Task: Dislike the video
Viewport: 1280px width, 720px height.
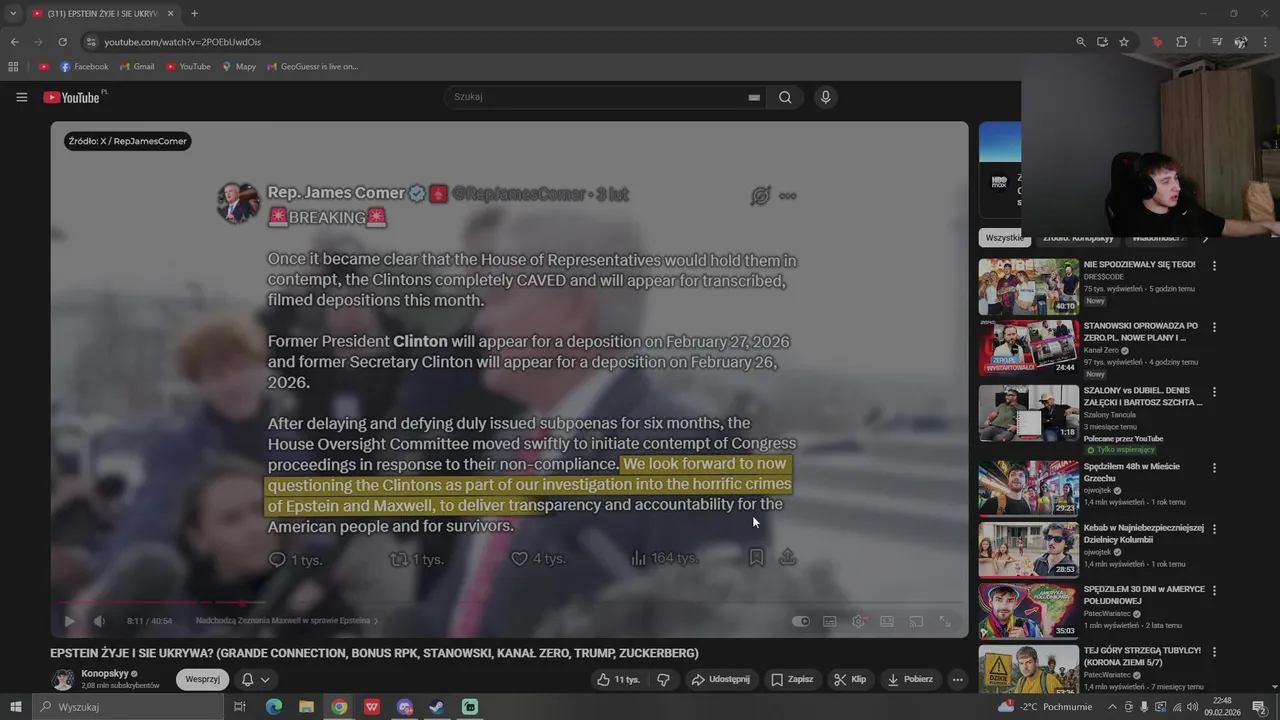Action: [x=663, y=679]
